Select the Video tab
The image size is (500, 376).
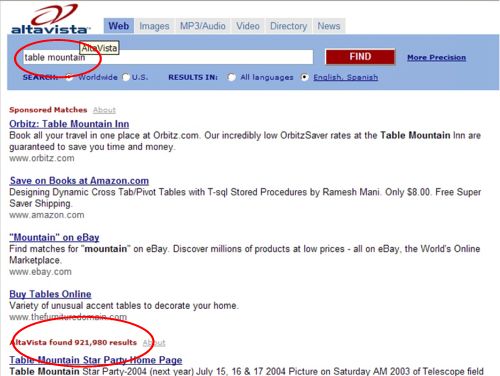tap(248, 26)
